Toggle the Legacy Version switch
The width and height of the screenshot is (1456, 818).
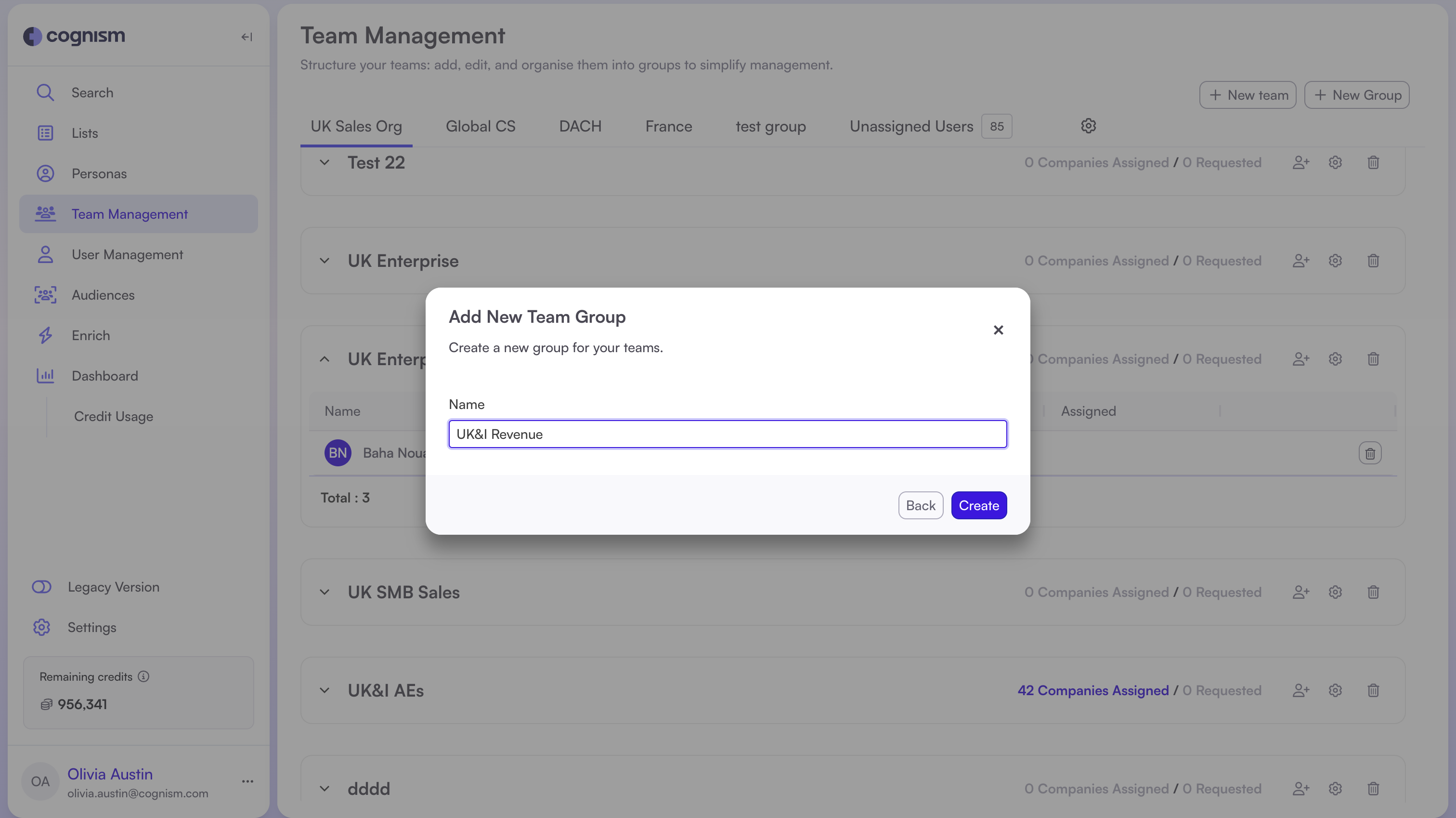[x=41, y=587]
